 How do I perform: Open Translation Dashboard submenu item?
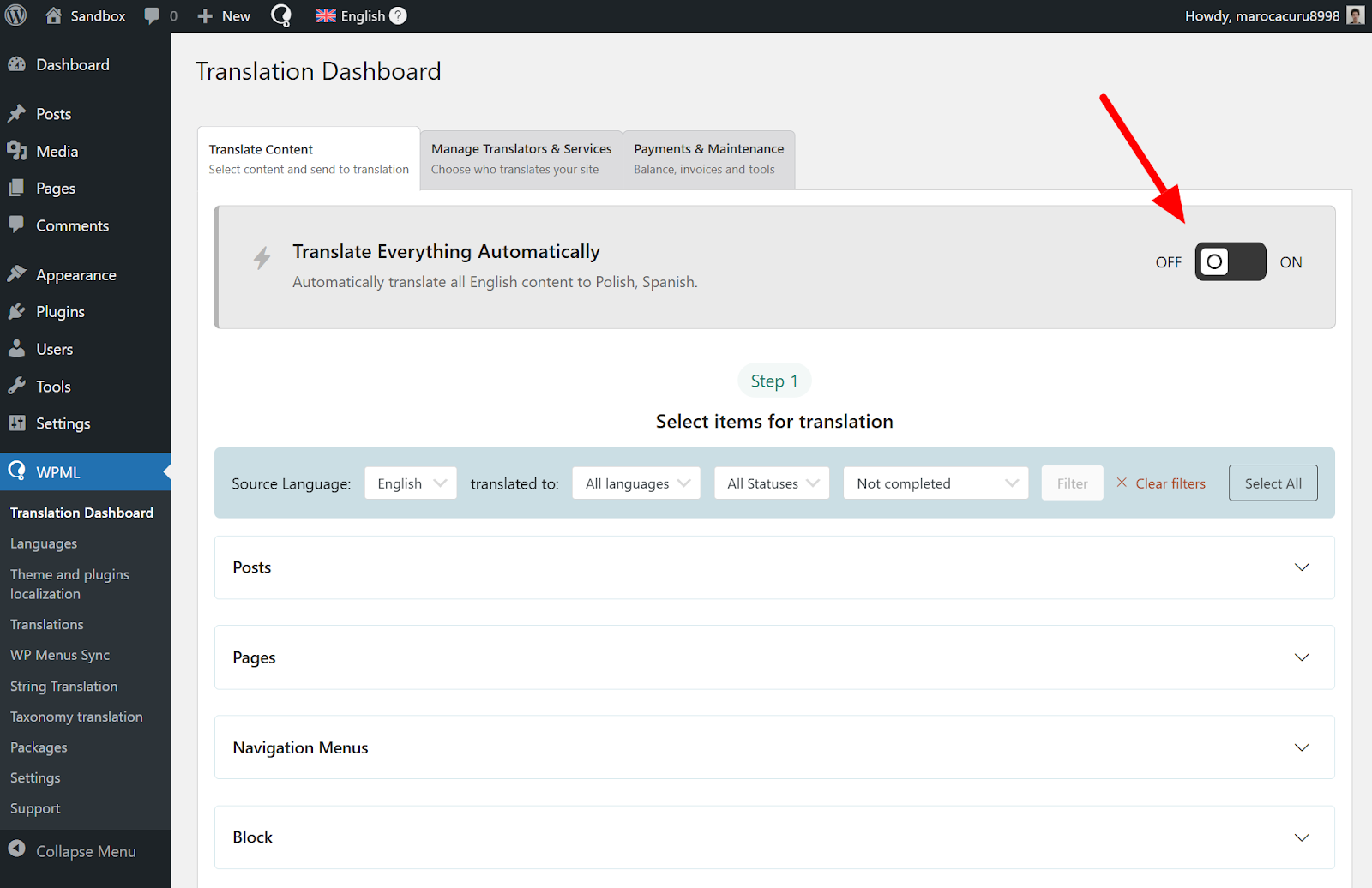[x=81, y=513]
